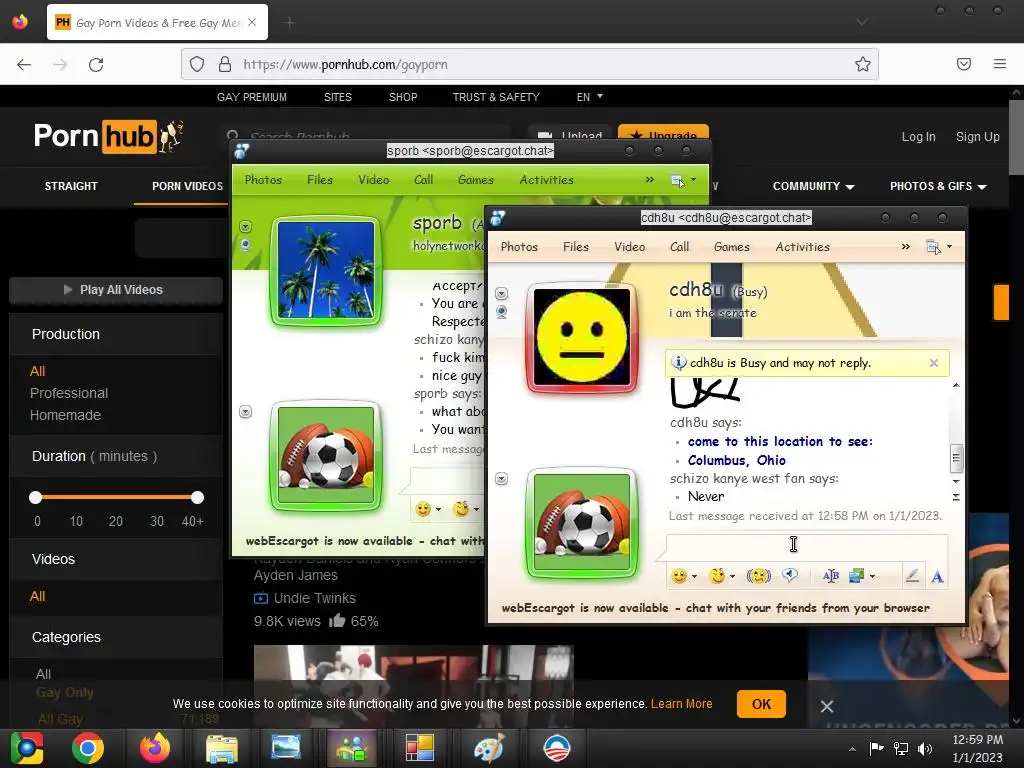Click Play All Videos button

116,289
